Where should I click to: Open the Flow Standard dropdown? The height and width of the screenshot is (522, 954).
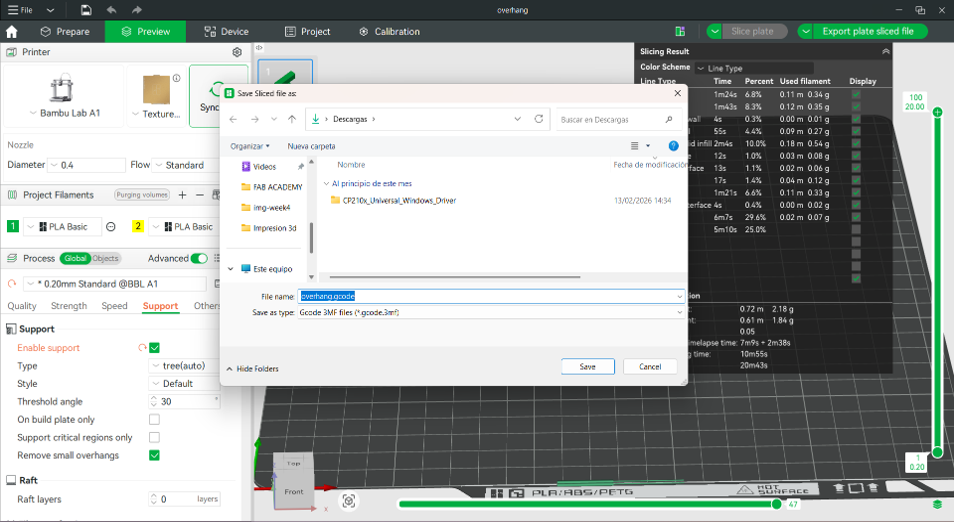coord(186,165)
